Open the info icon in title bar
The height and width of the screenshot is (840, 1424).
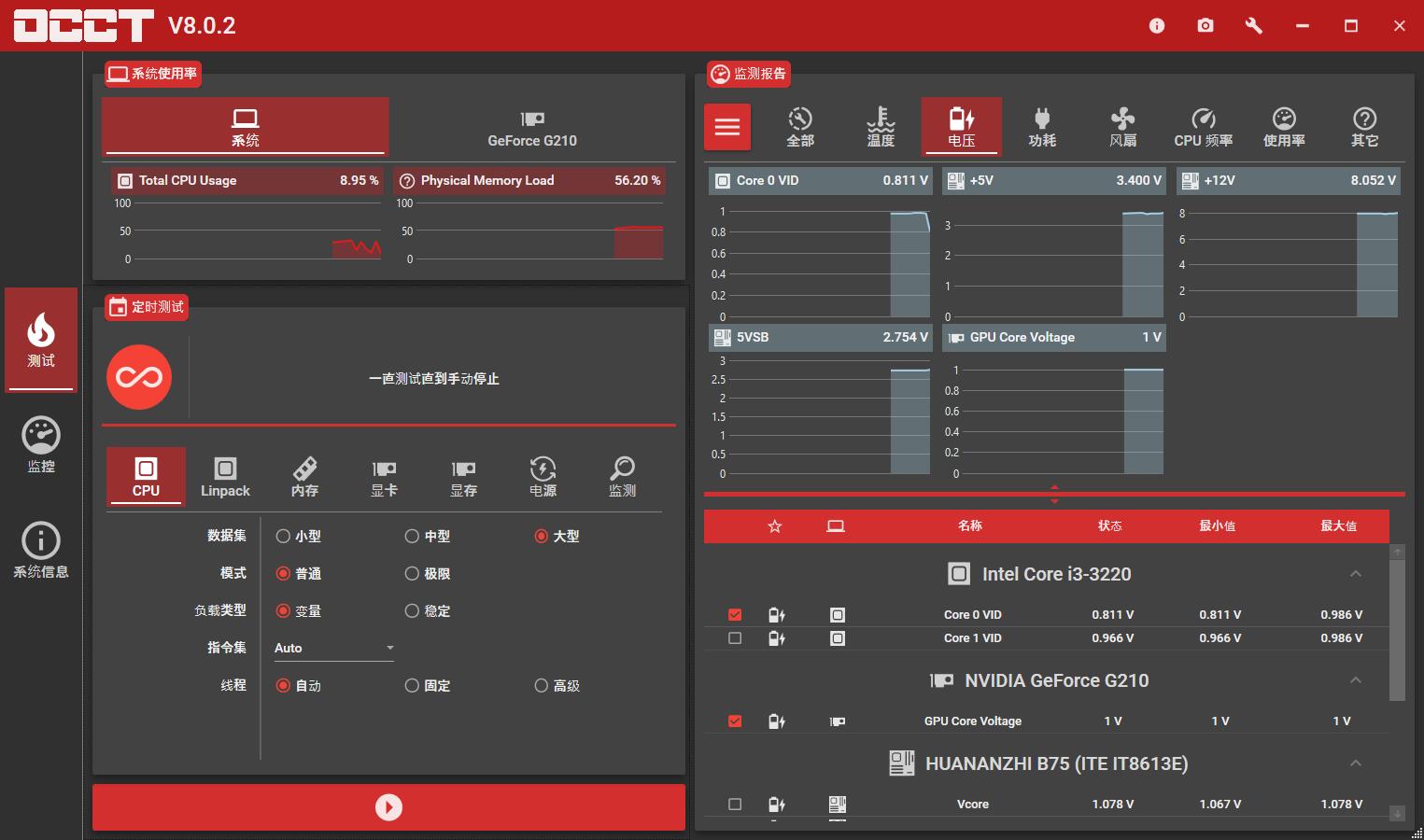tap(1157, 26)
